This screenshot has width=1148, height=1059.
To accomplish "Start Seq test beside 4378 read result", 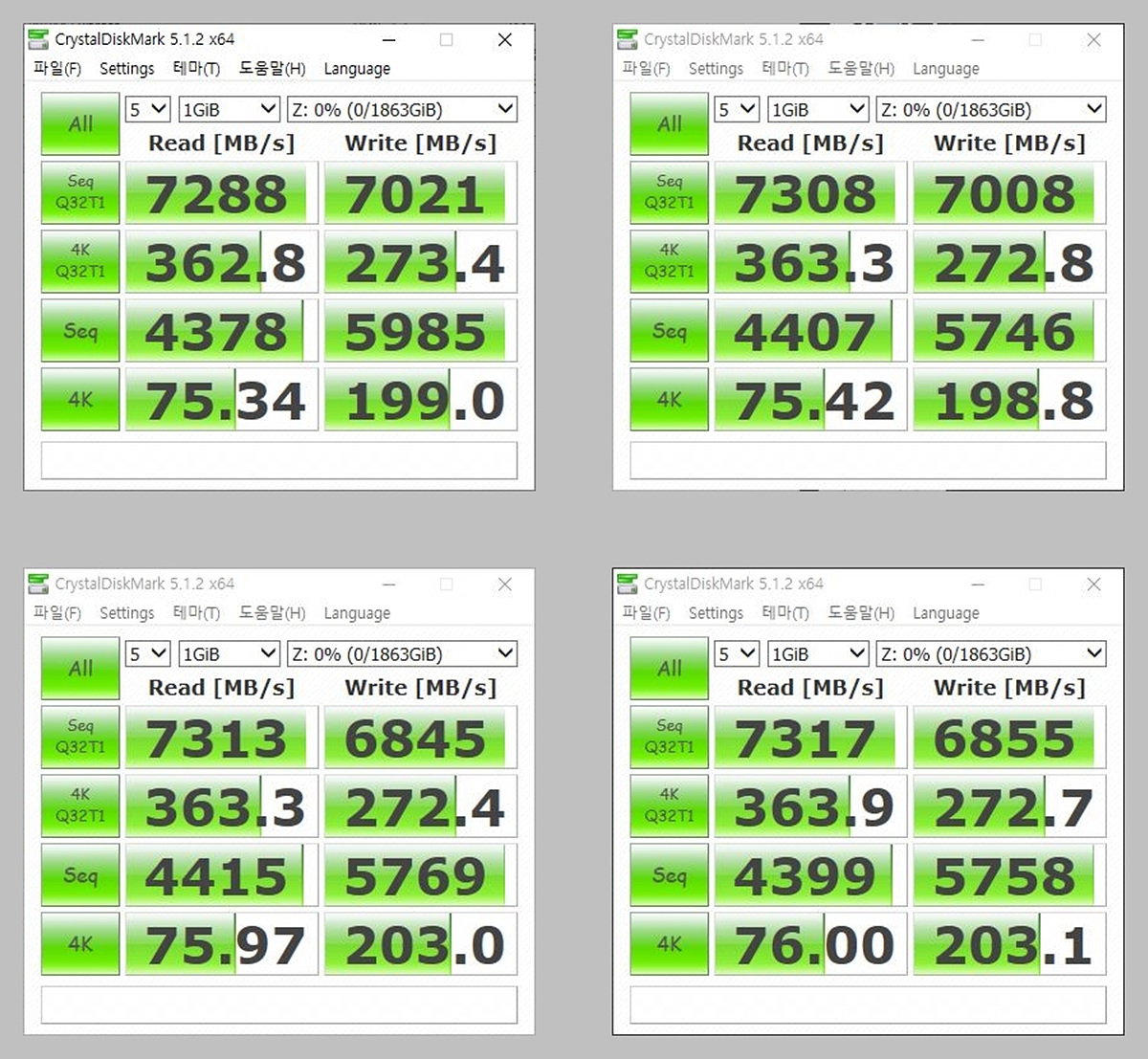I will (x=80, y=330).
